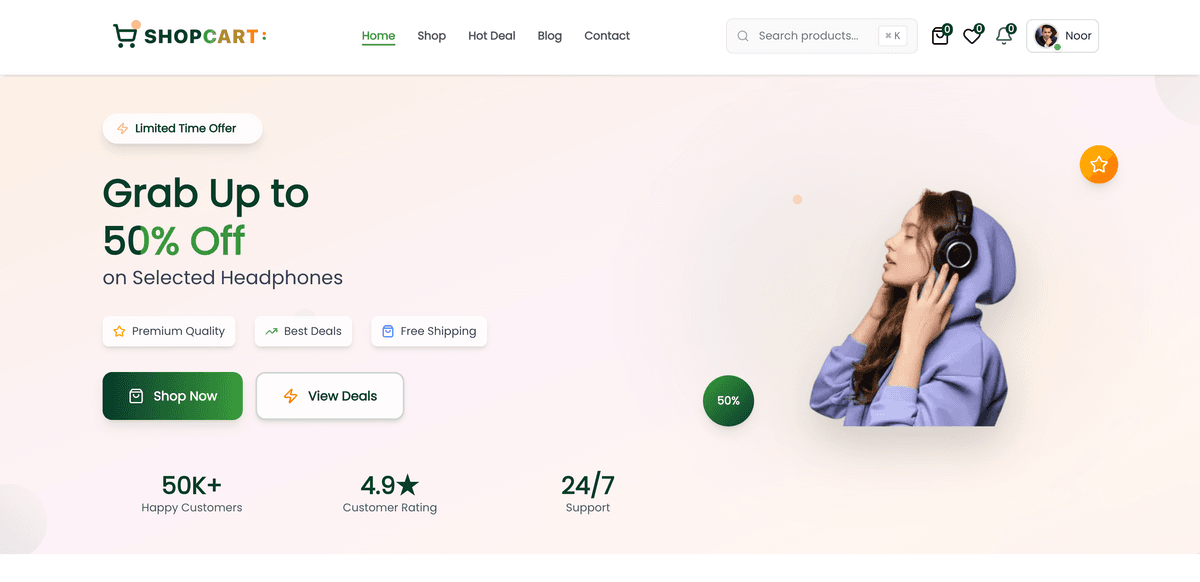The height and width of the screenshot is (582, 1200).
Task: Click the lightning icon in Limited Time Offer
Action: coord(122,128)
